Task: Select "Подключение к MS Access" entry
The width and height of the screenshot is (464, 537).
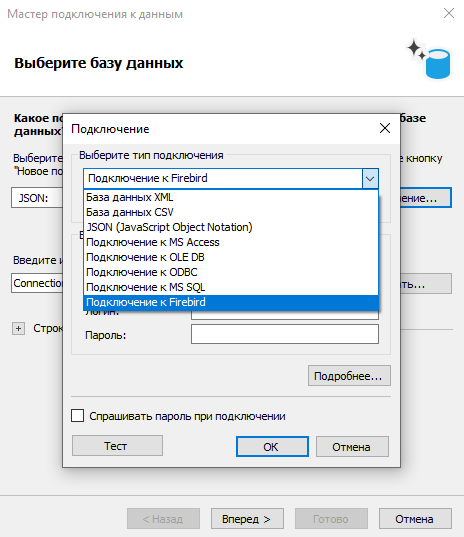Action: pos(231,242)
